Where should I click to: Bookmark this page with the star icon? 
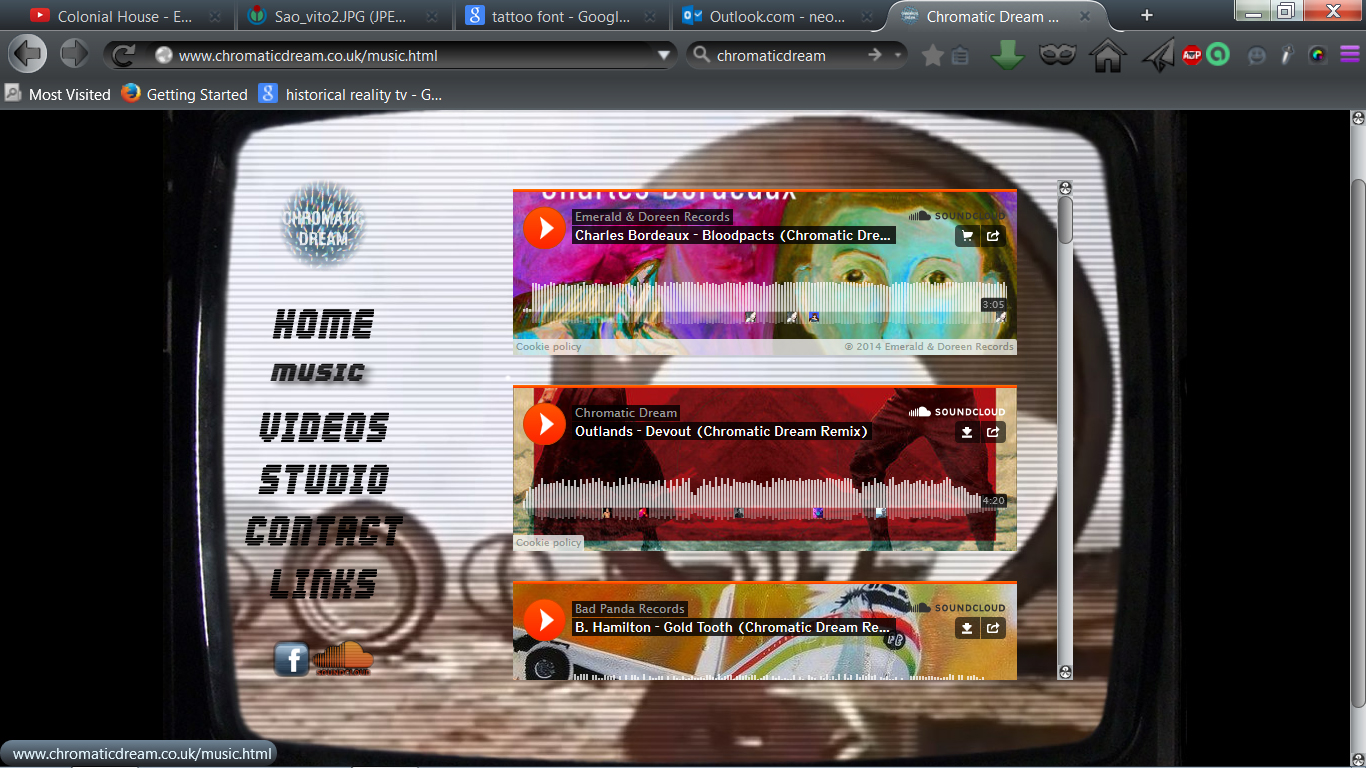click(x=932, y=56)
